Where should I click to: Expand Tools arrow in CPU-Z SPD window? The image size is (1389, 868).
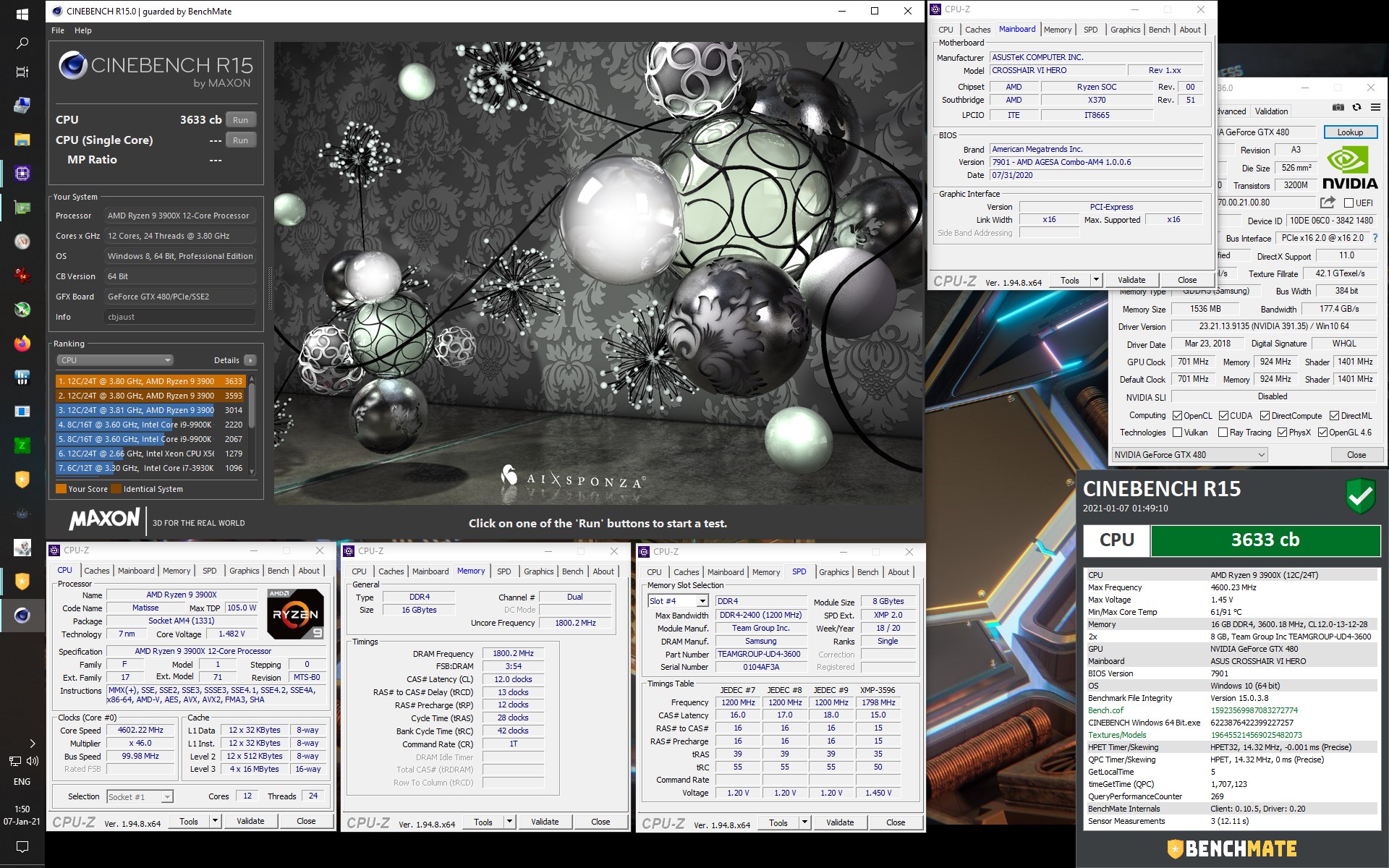click(x=804, y=822)
